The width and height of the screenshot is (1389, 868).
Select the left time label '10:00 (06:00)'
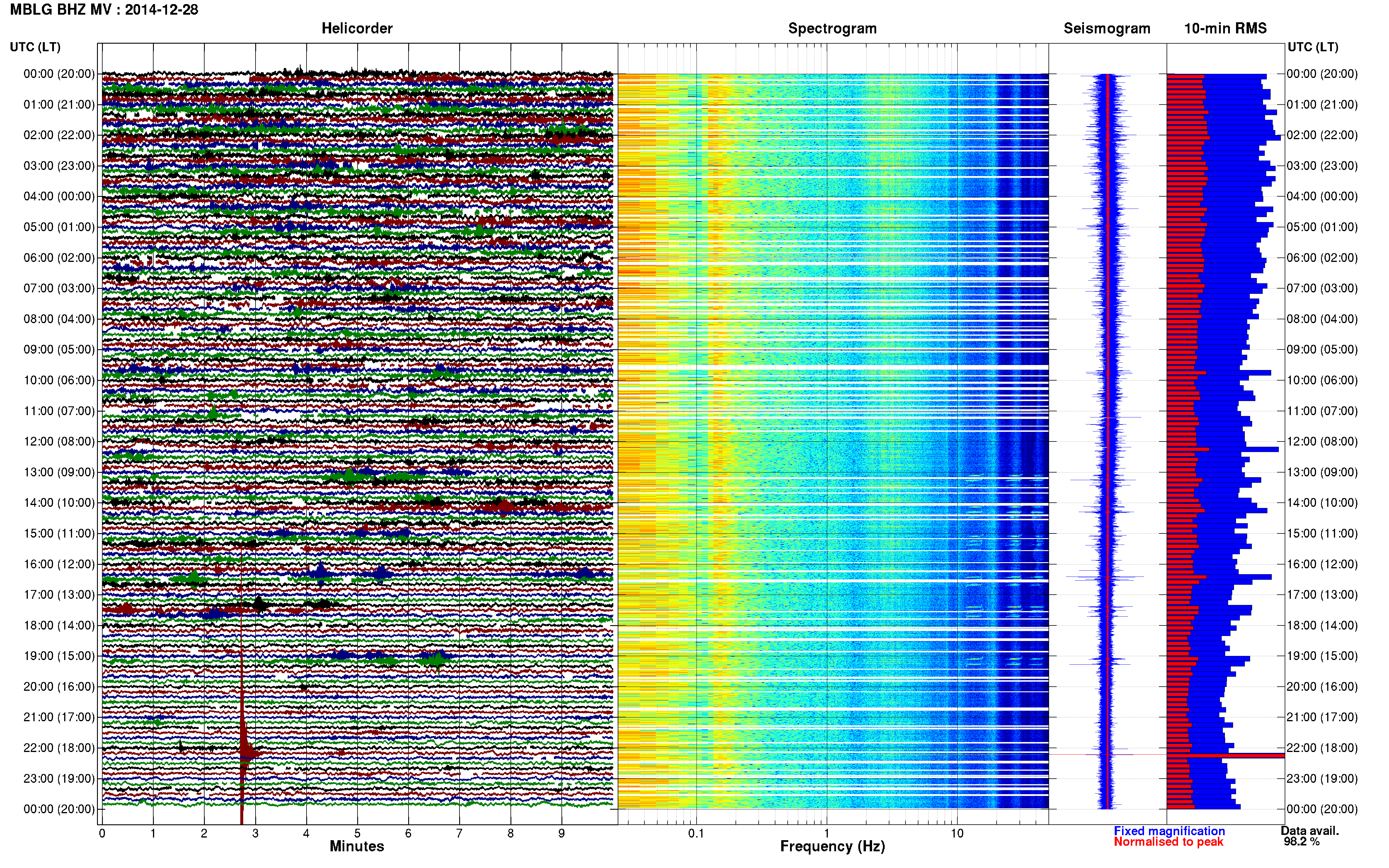(x=59, y=380)
